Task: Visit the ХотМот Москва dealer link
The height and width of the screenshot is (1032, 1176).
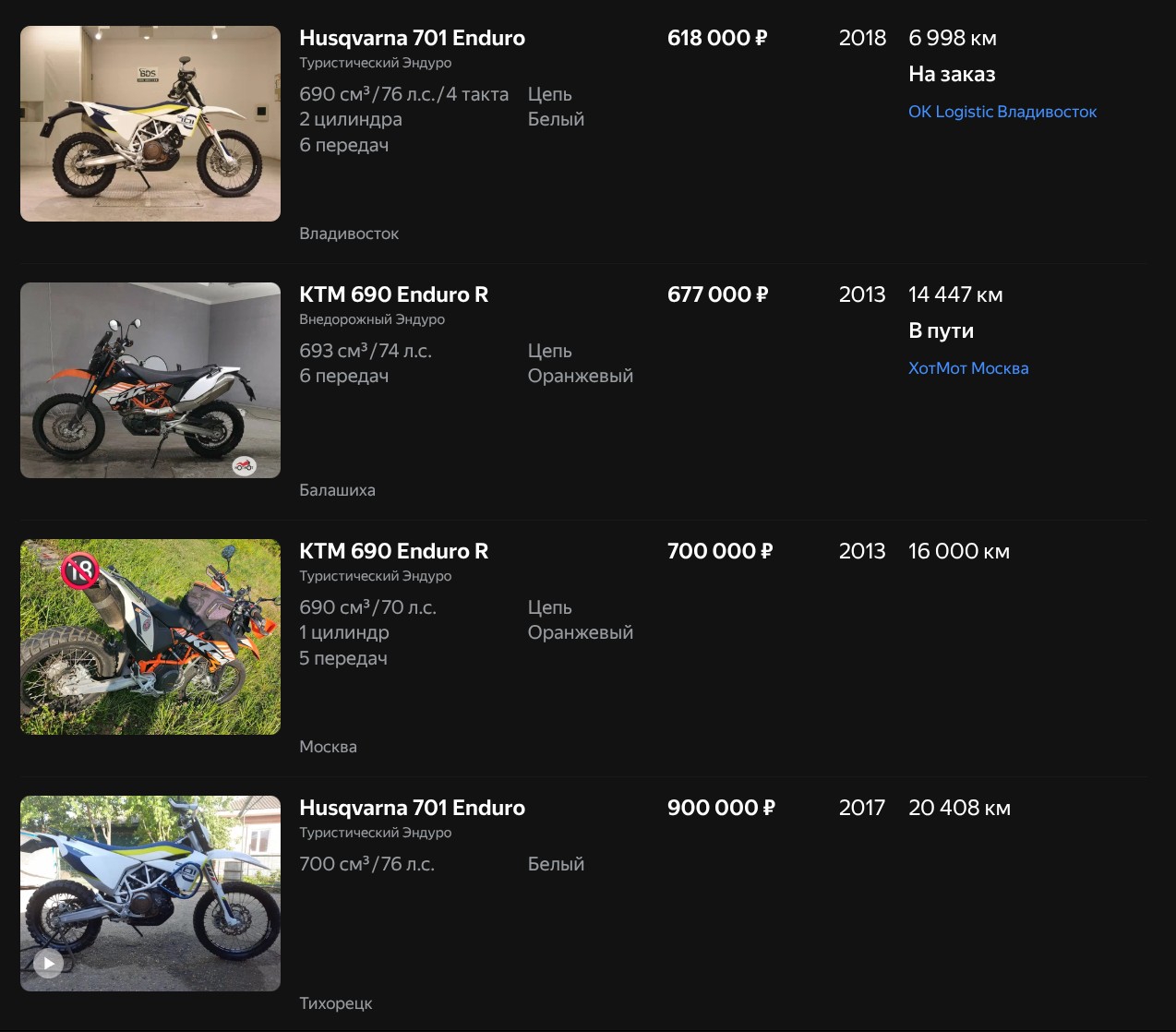Action: (x=968, y=368)
